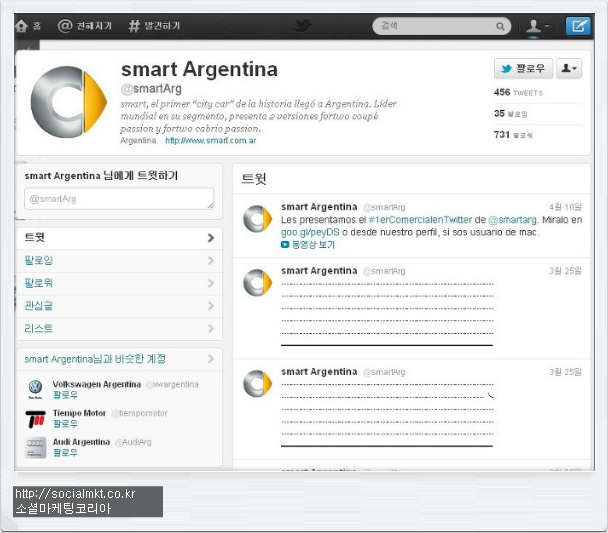This screenshot has height=533, width=608.
Task: Click the smart Argentina profile logo
Action: click(x=69, y=102)
